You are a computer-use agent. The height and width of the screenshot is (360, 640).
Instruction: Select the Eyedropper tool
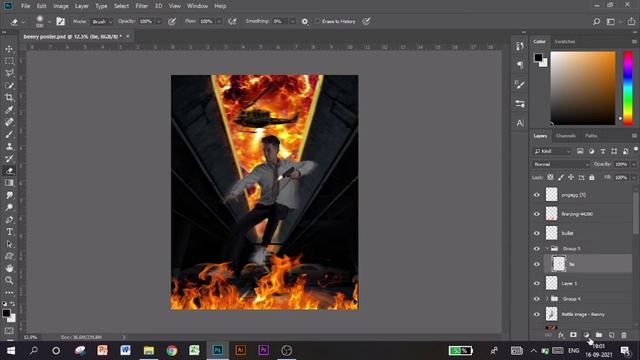click(9, 110)
